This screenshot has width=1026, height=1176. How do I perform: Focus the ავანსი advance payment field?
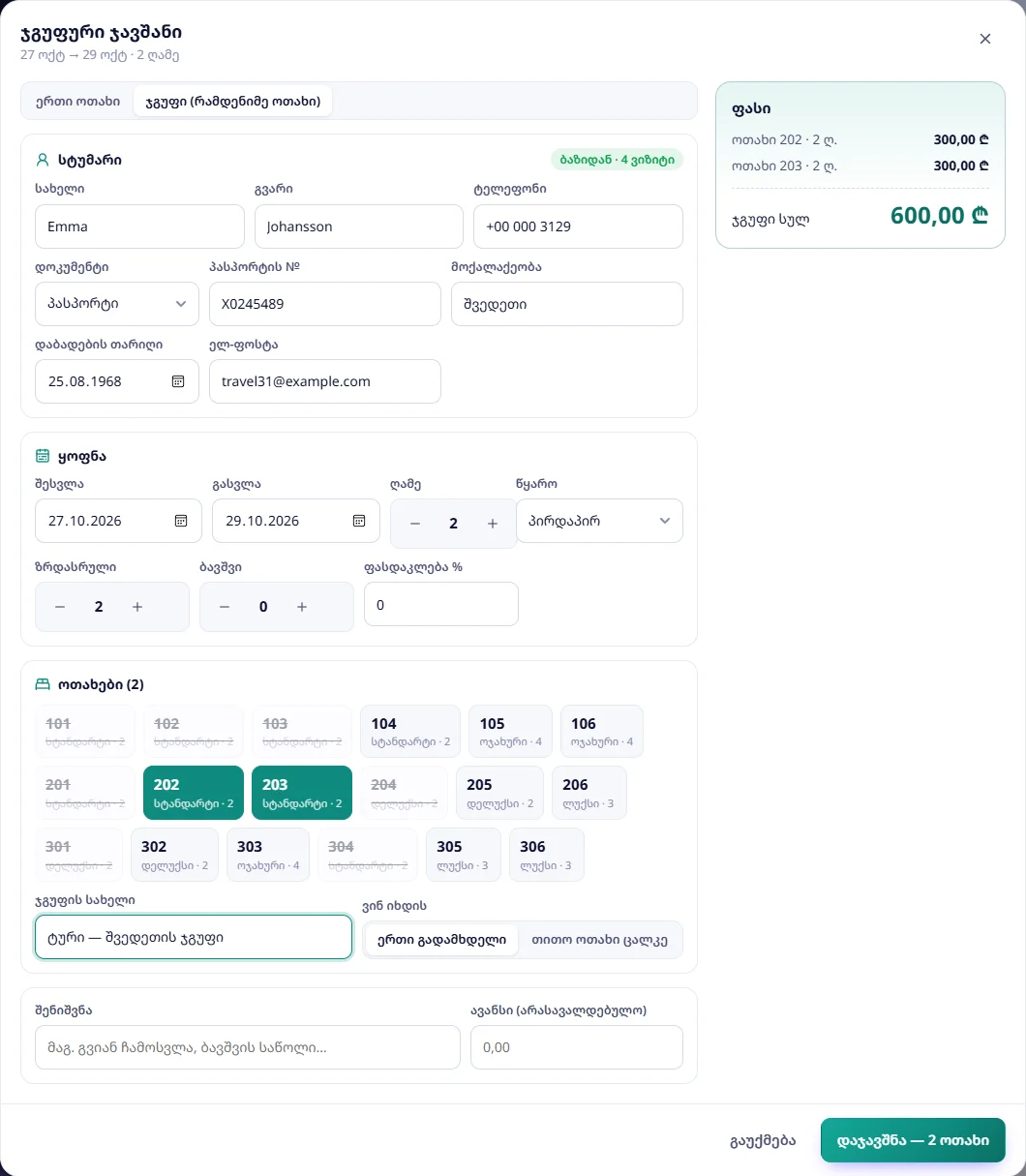point(577,1047)
